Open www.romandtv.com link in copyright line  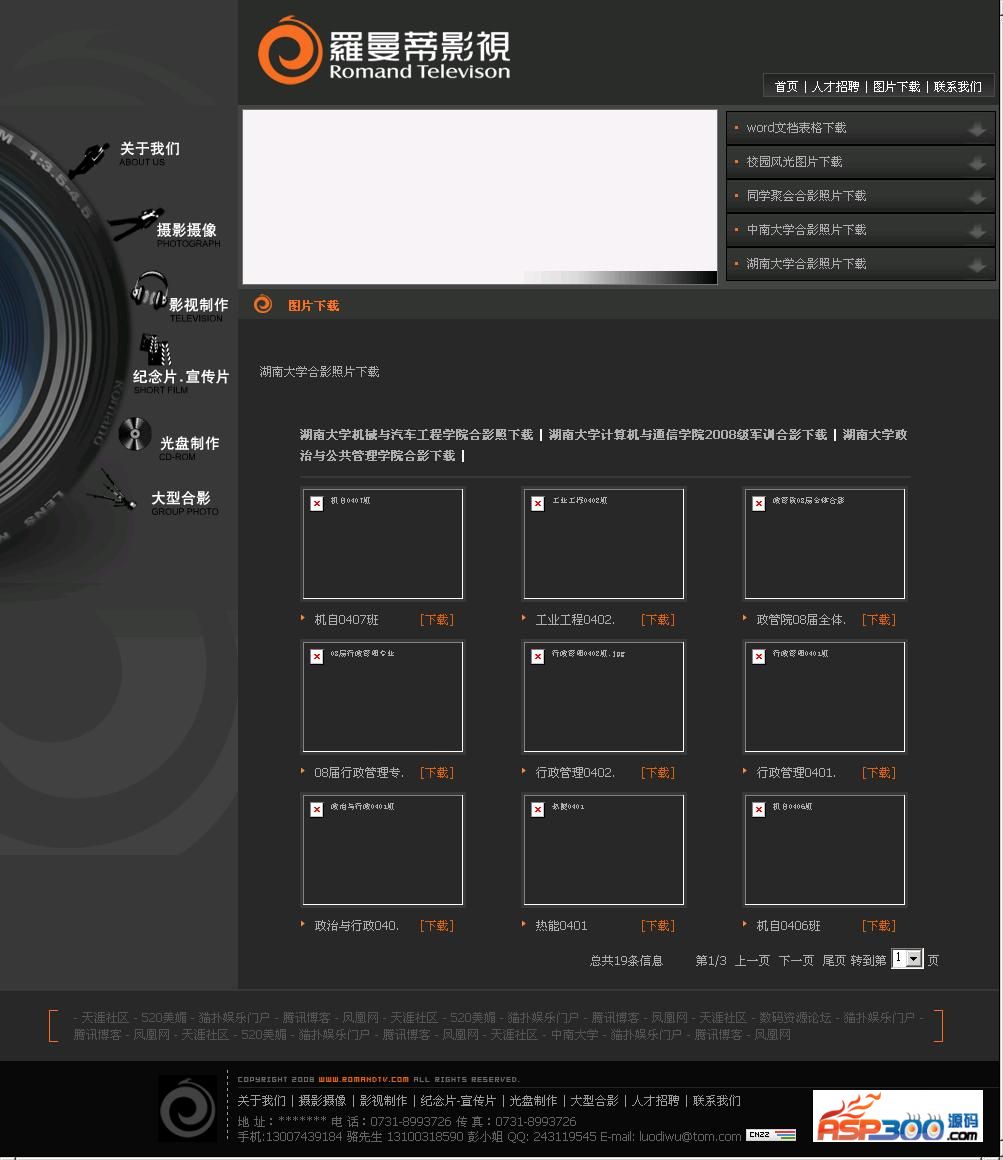(363, 1079)
